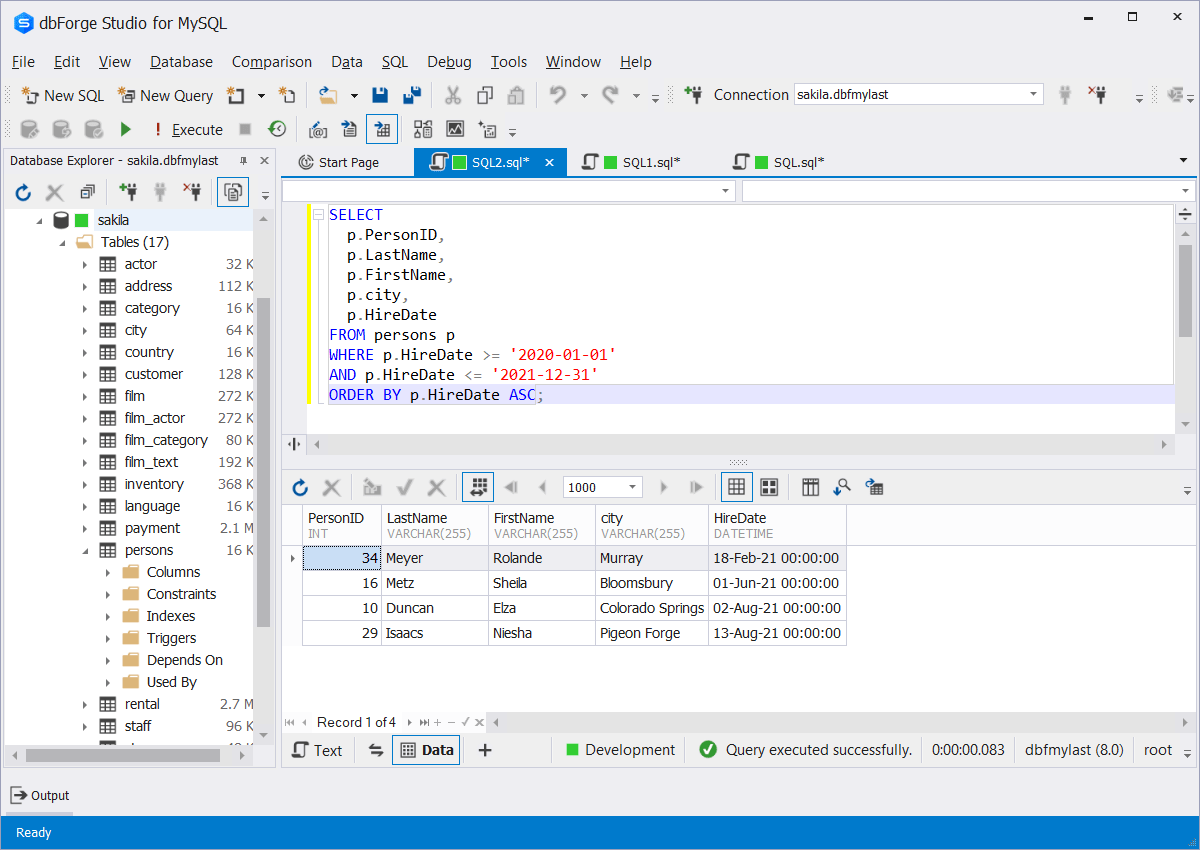Open the Database menu
This screenshot has height=850, width=1200.
click(x=181, y=61)
